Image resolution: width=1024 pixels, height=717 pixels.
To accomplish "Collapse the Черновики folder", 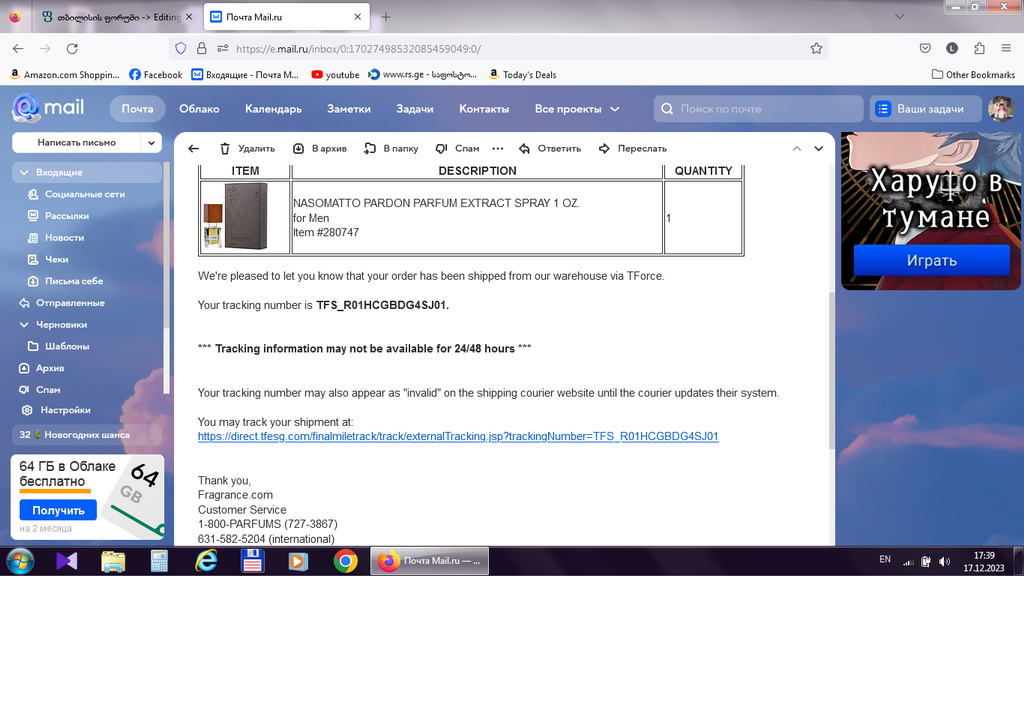I will pos(25,325).
